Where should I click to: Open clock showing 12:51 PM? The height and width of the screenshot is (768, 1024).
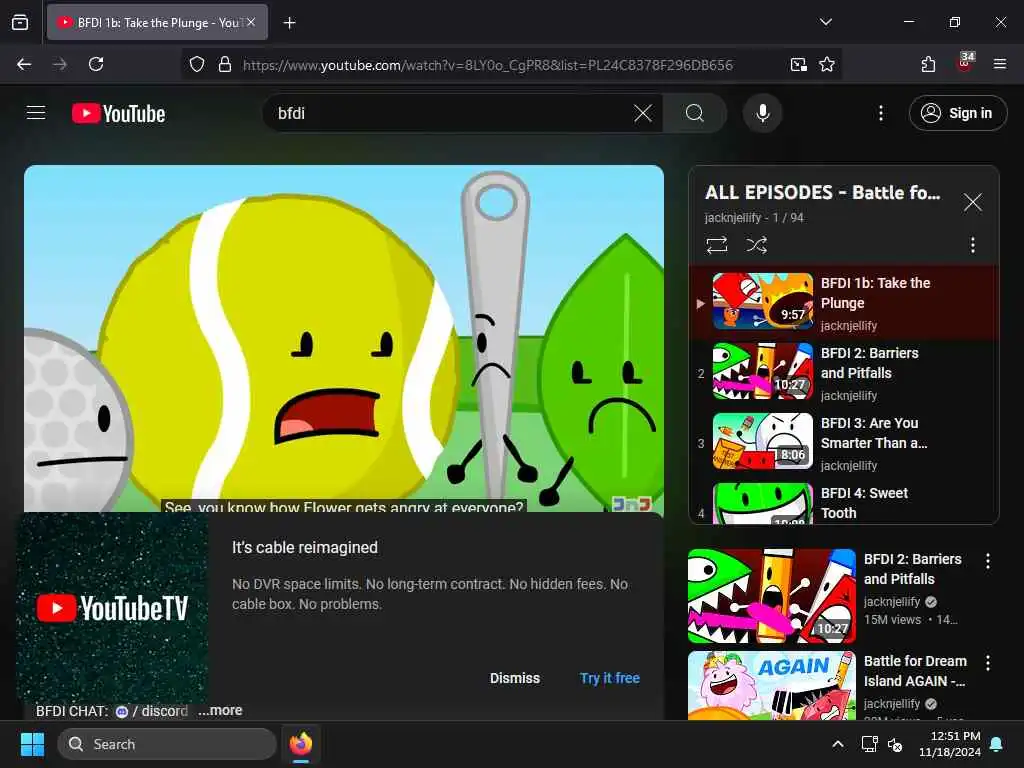(x=950, y=744)
